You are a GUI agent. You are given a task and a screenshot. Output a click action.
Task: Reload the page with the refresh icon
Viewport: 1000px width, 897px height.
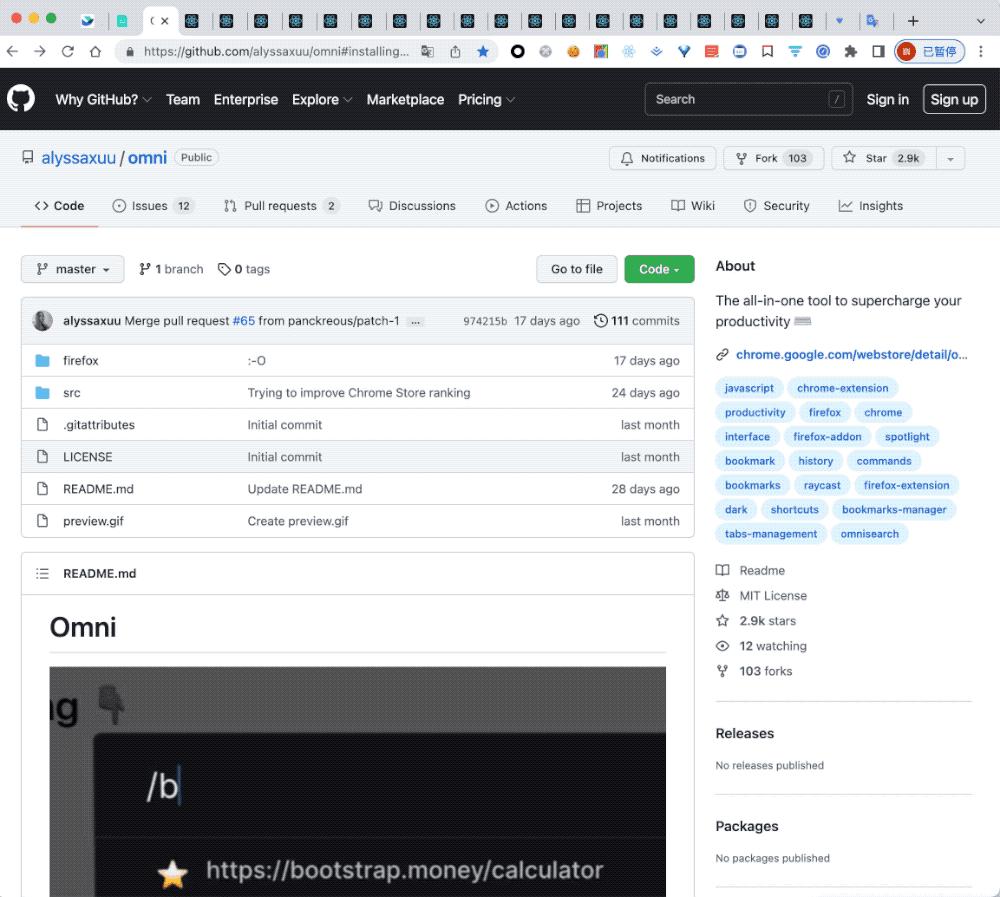coord(68,52)
